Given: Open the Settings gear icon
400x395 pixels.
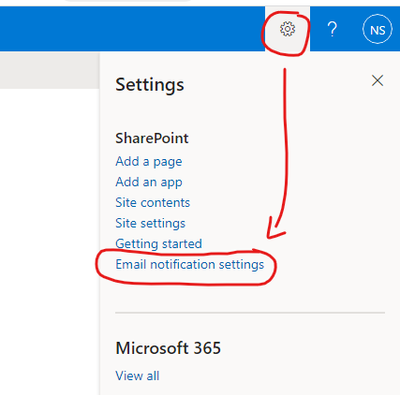Looking at the screenshot, I should [x=287, y=29].
